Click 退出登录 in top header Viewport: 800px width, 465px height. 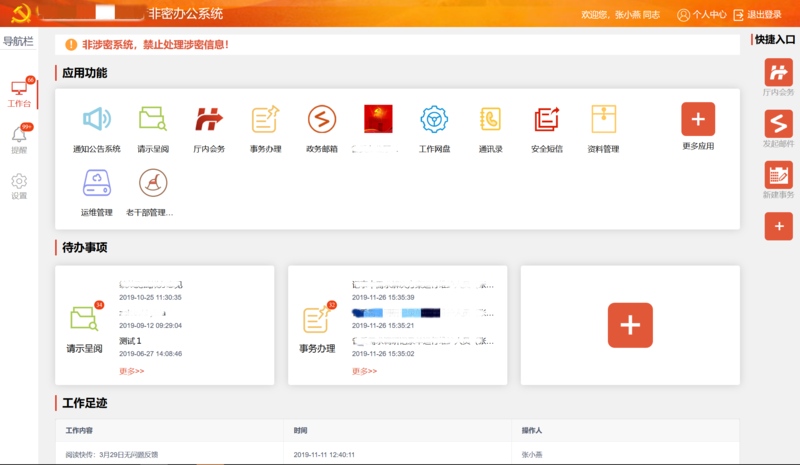(757, 15)
